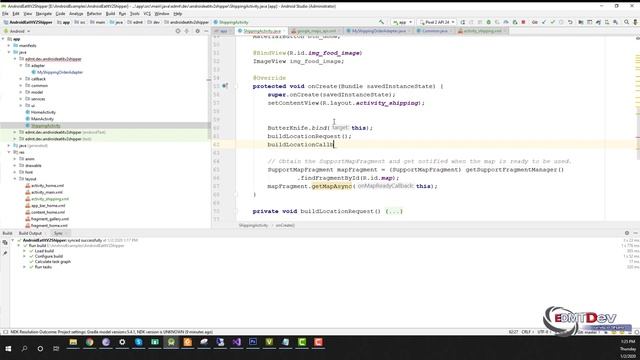The width and height of the screenshot is (640, 360).
Task: Open Photoshop from the taskbar
Action: 253,342
